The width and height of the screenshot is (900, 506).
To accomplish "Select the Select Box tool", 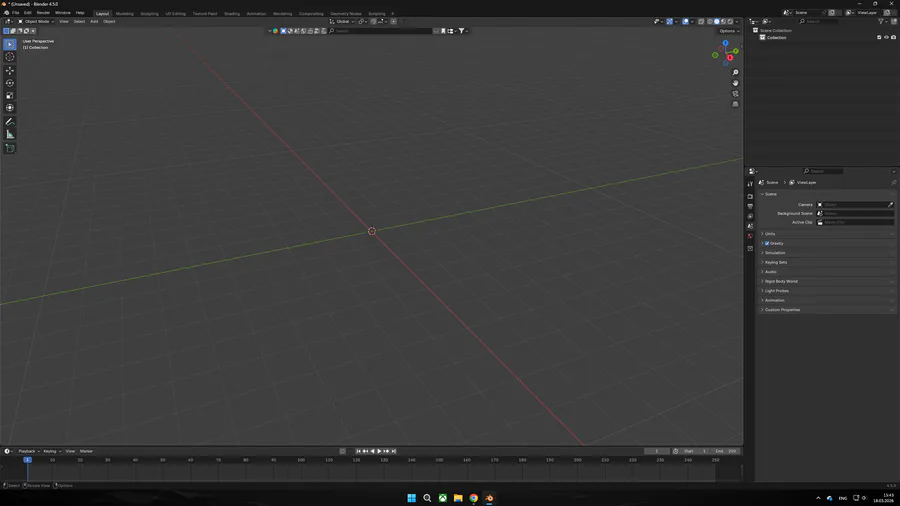I will click(10, 44).
